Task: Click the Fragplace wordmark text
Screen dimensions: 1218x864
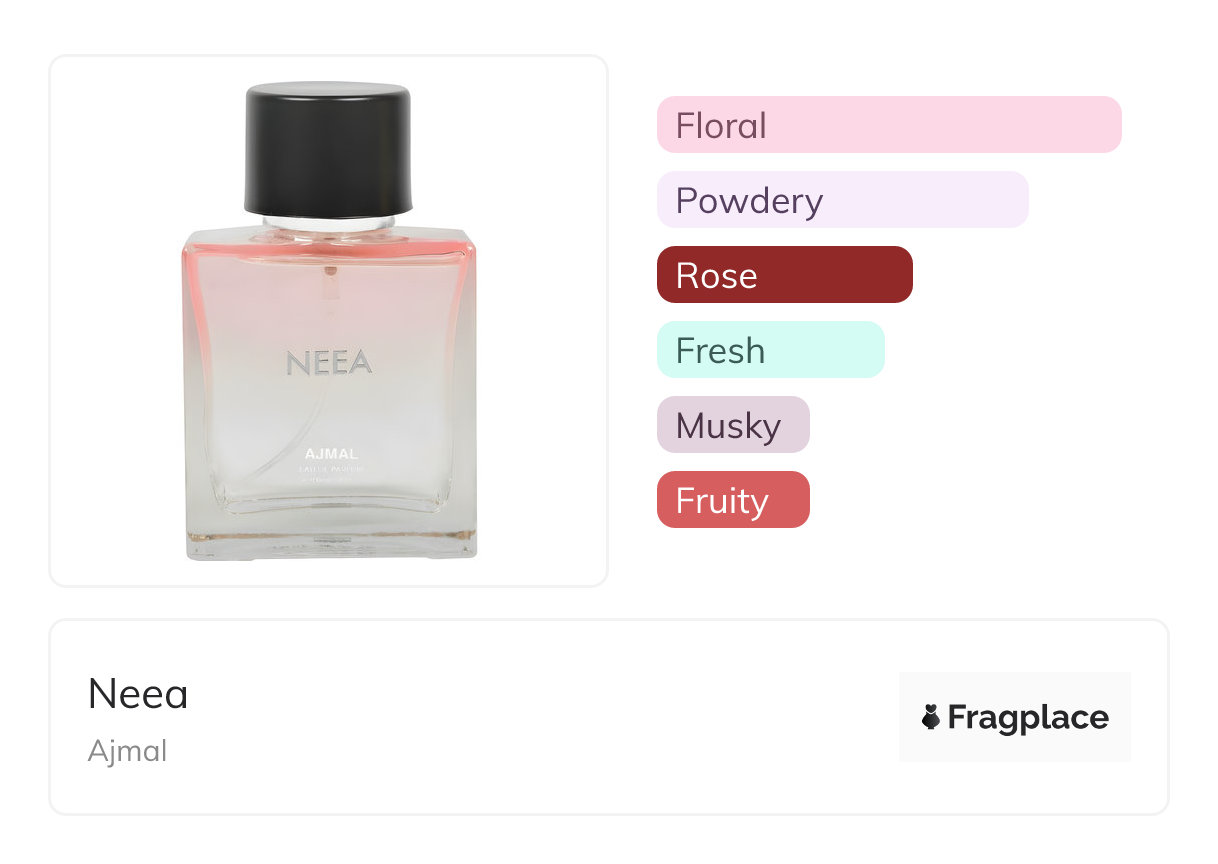Action: click(x=1028, y=717)
